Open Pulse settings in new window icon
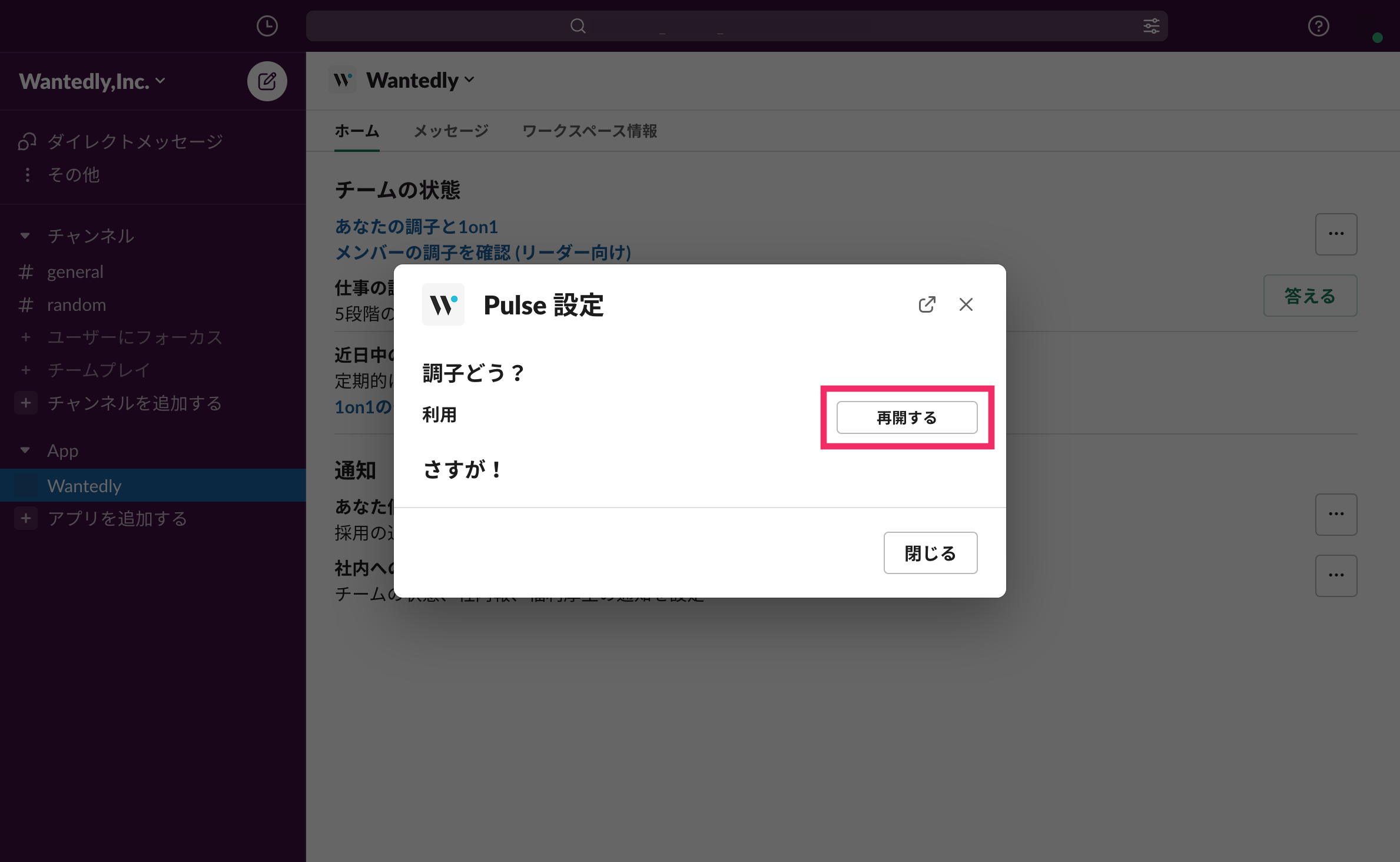The width and height of the screenshot is (1400, 862). (x=927, y=304)
